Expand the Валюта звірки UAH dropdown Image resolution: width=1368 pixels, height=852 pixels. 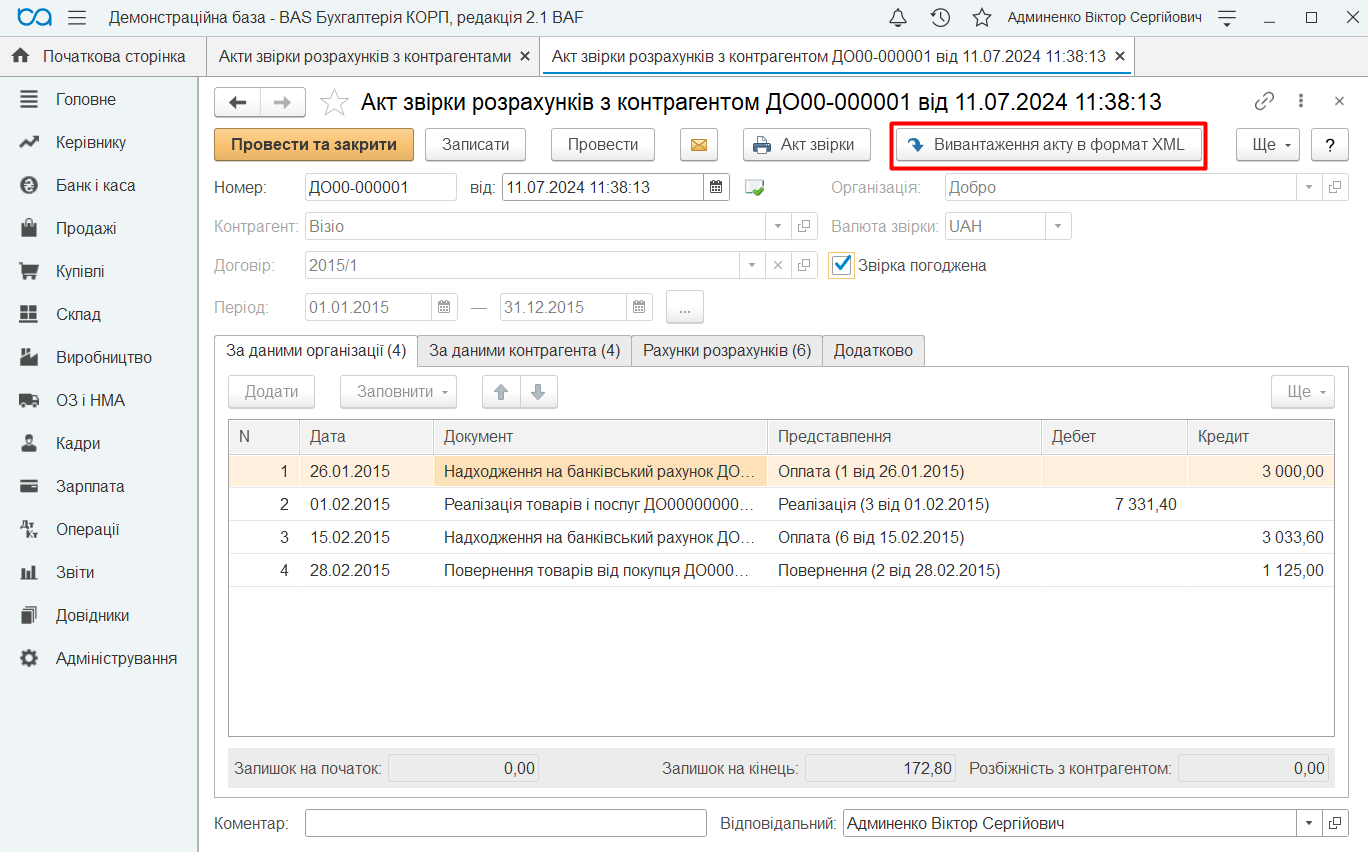(1059, 227)
